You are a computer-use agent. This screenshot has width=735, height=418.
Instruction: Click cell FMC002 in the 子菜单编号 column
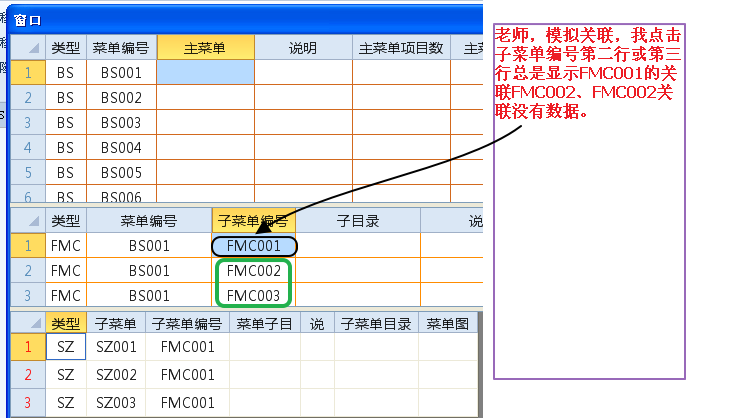click(254, 270)
